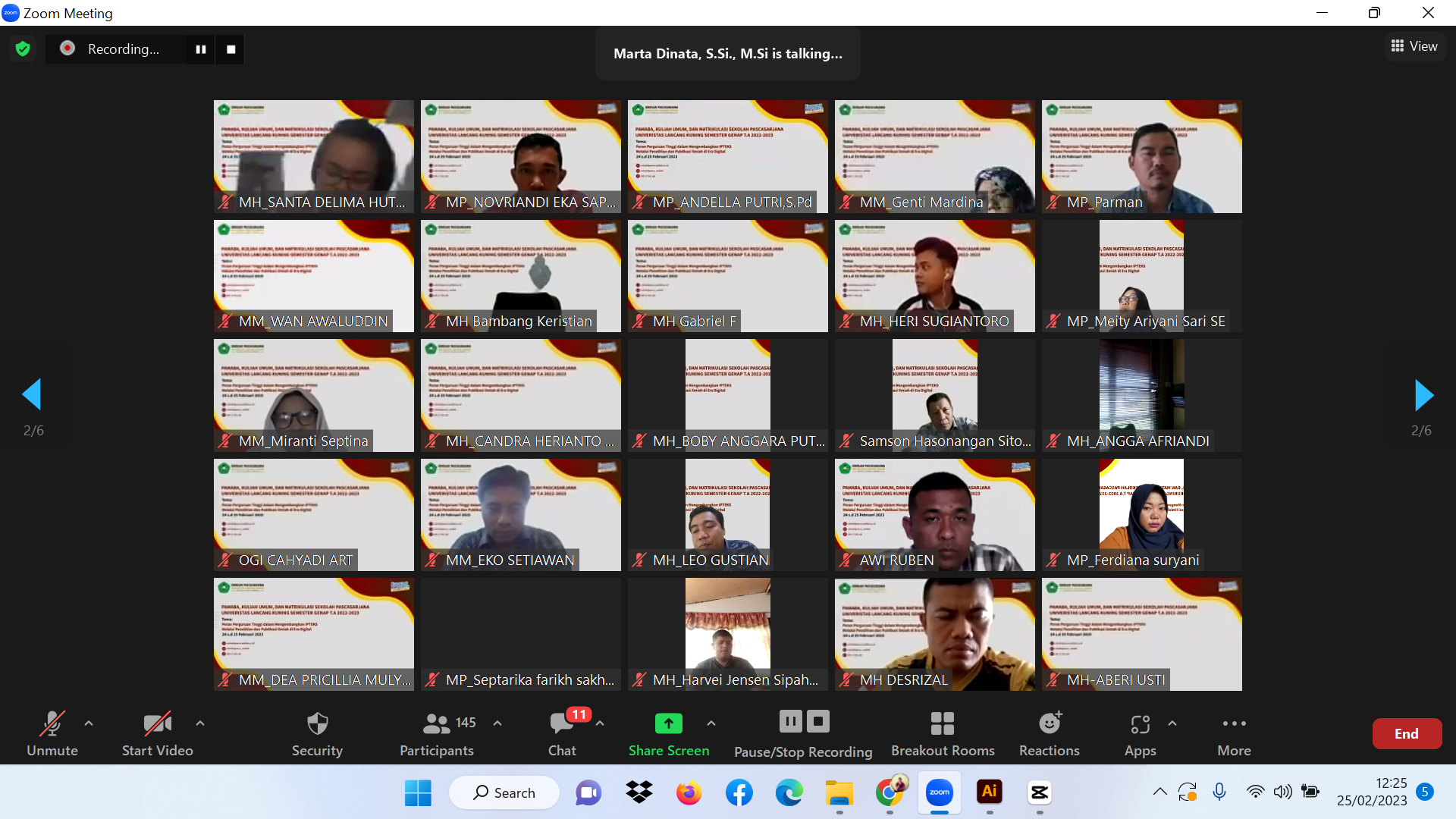Image resolution: width=1456 pixels, height=819 pixels.
Task: Open the View layout menu
Action: click(x=1414, y=46)
